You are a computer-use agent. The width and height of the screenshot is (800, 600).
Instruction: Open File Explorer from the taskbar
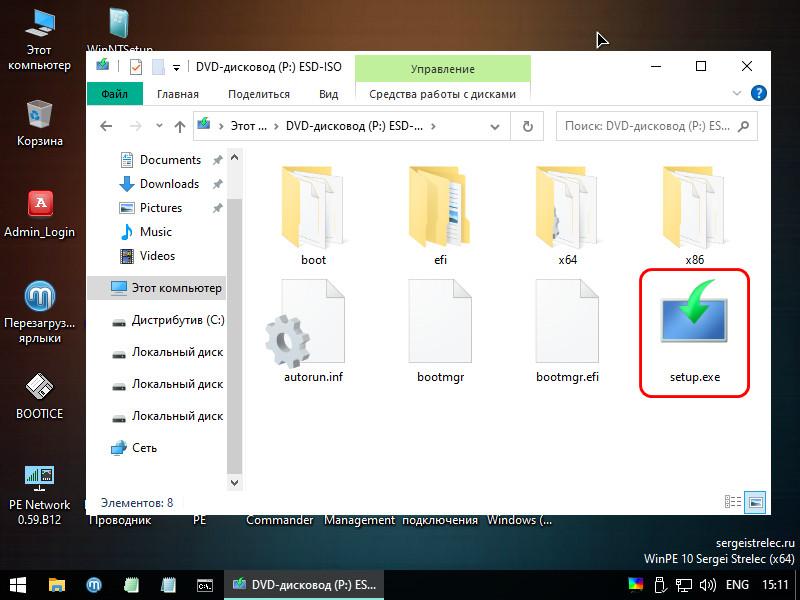pyautogui.click(x=57, y=585)
